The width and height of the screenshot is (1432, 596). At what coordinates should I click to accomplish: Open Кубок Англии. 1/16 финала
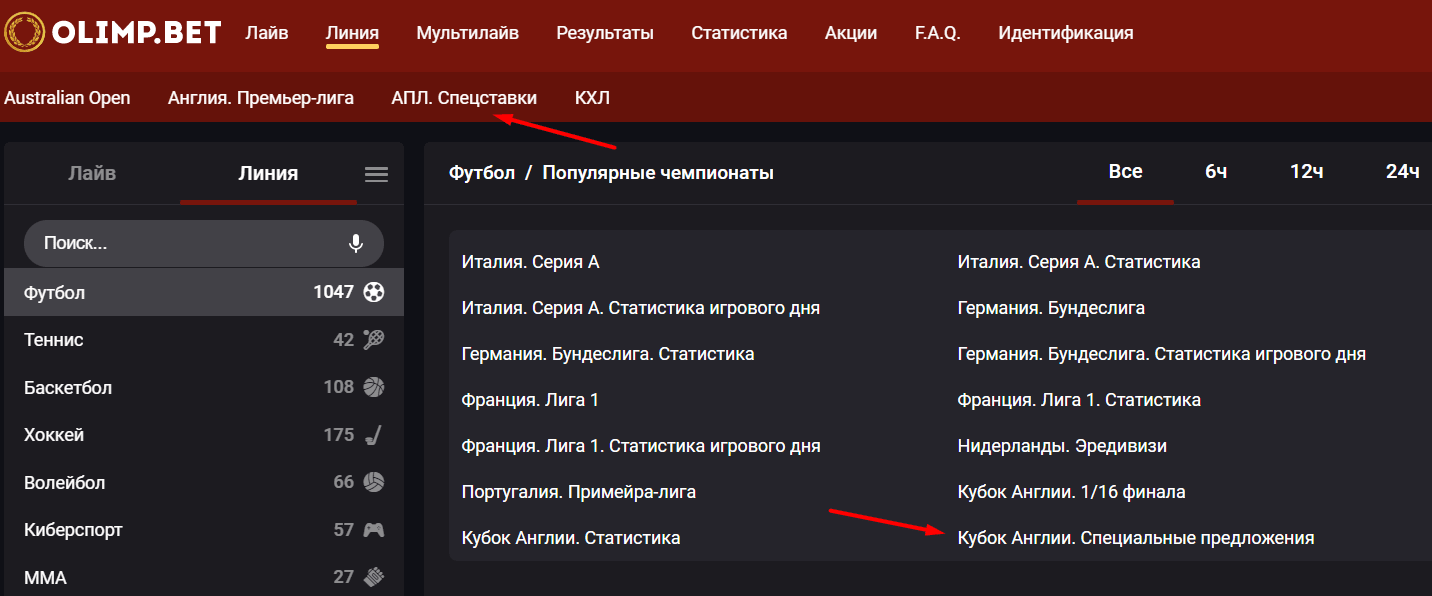pos(1072,492)
